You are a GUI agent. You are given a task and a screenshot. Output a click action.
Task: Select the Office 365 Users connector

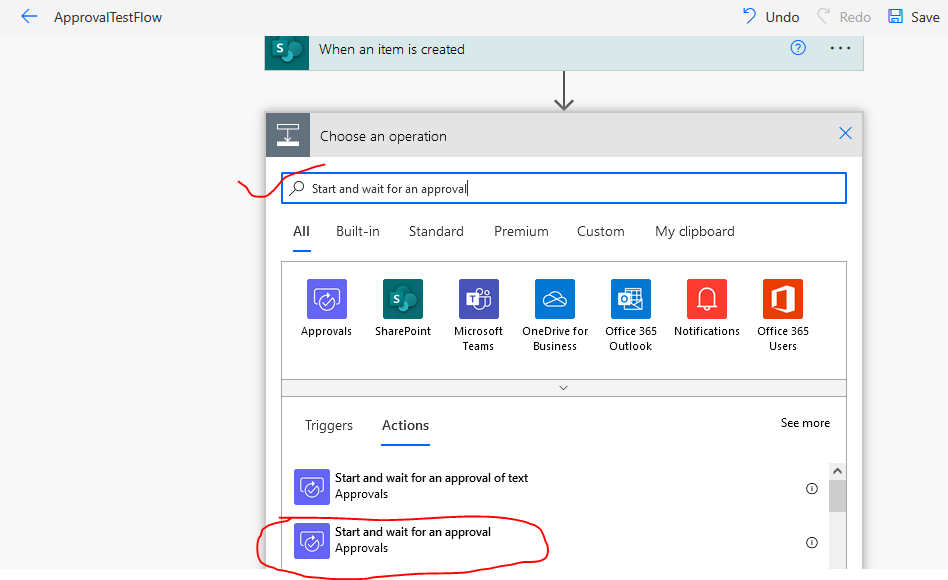point(782,299)
